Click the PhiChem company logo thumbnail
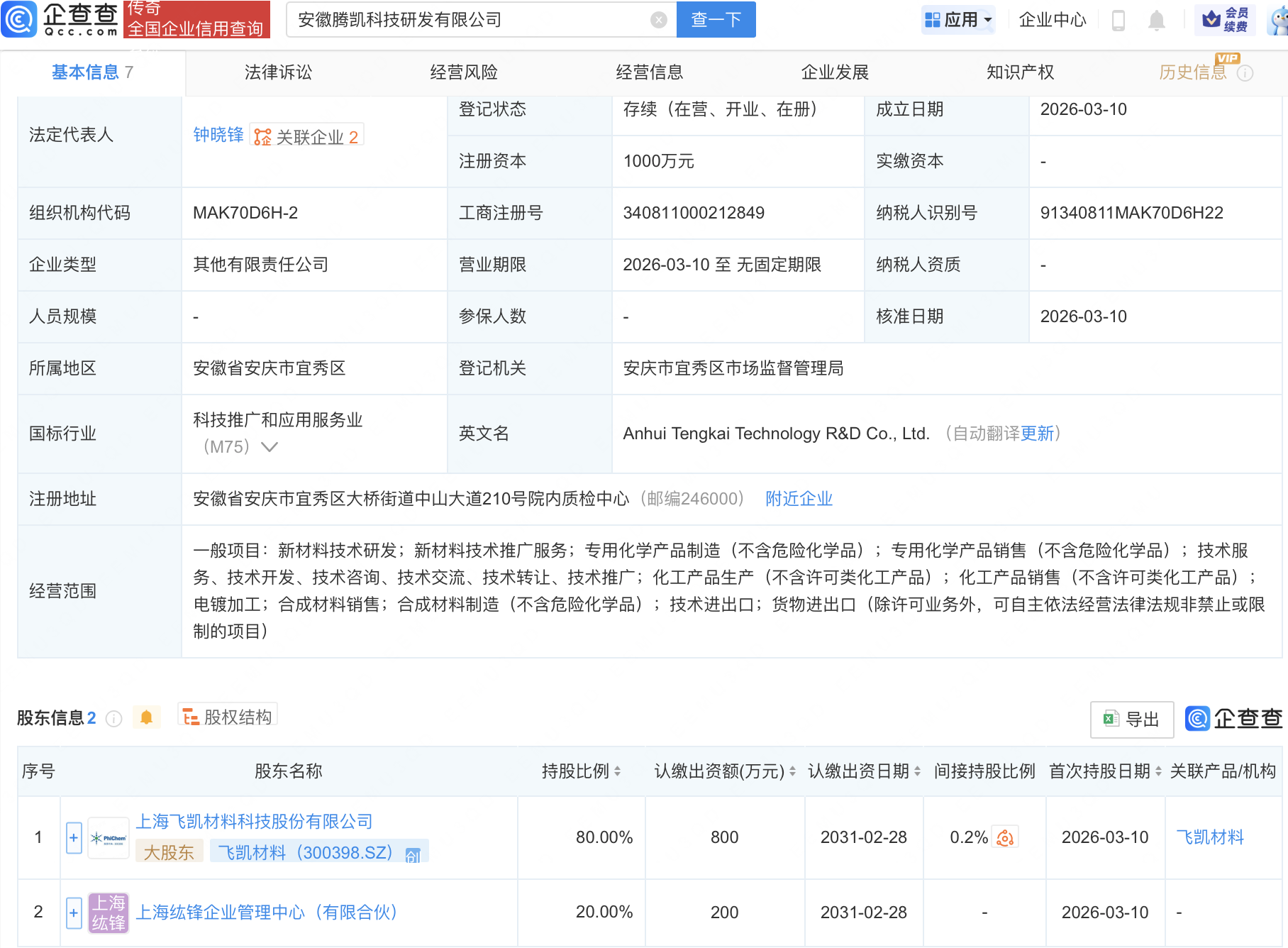Screen dimensions: 1288x948 [x=108, y=837]
